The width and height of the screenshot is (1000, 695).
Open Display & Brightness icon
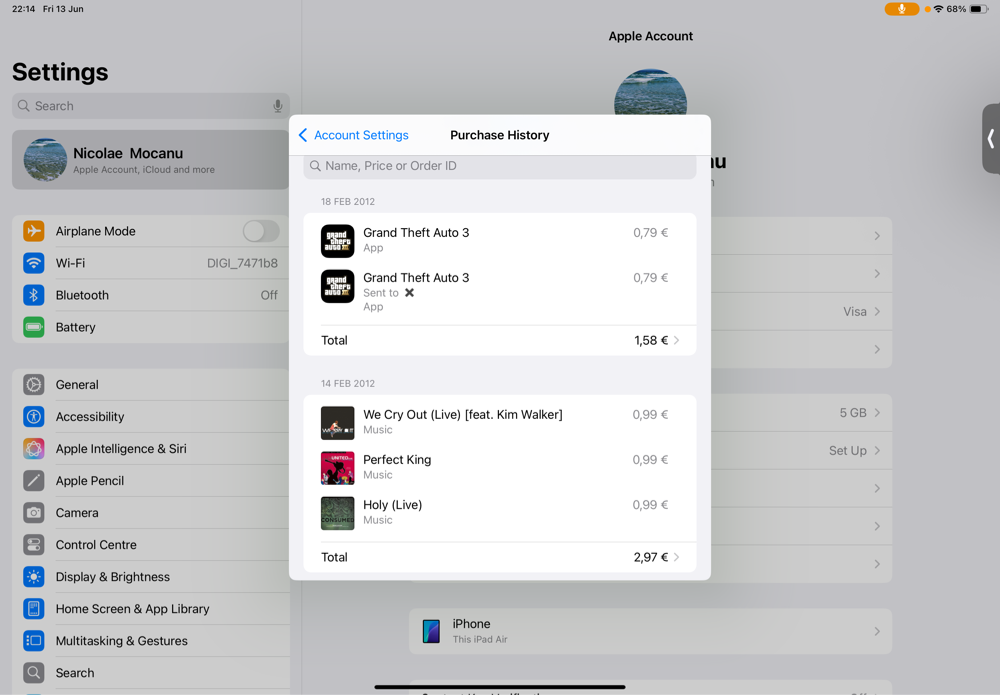[34, 577]
